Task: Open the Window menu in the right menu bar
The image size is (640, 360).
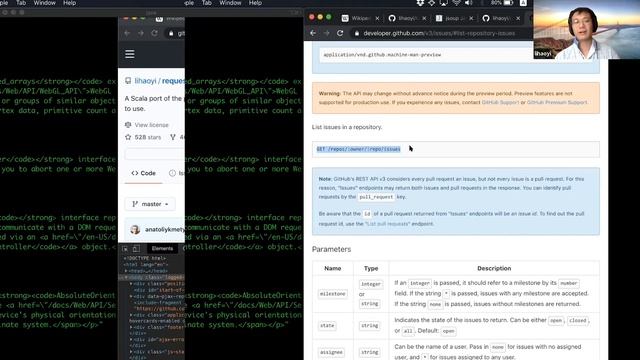Action: point(230,3)
